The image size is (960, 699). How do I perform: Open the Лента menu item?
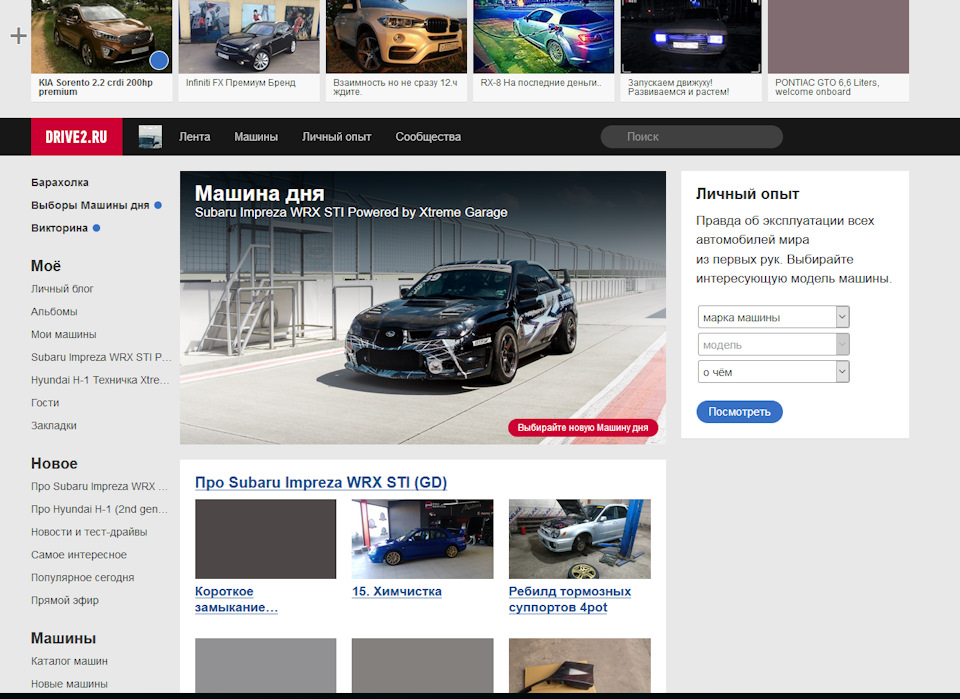[x=195, y=136]
